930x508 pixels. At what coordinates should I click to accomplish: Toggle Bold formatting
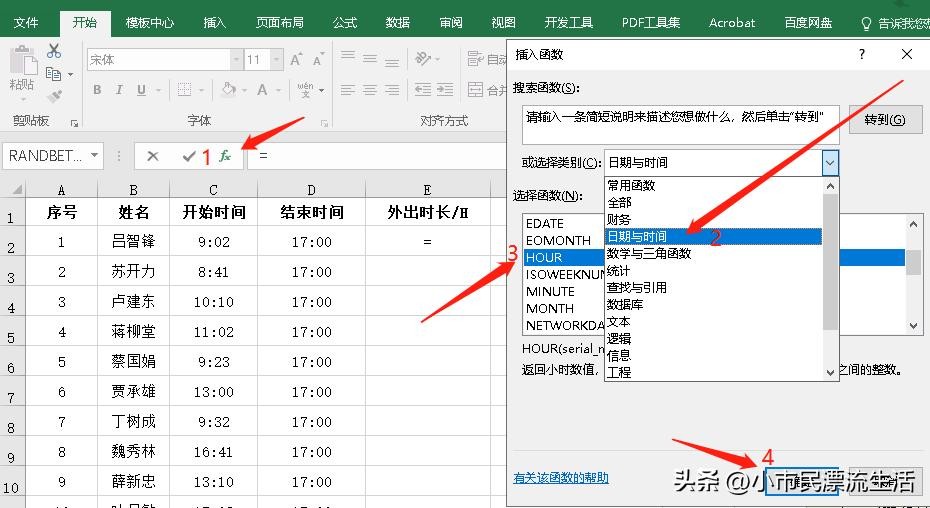click(x=97, y=90)
